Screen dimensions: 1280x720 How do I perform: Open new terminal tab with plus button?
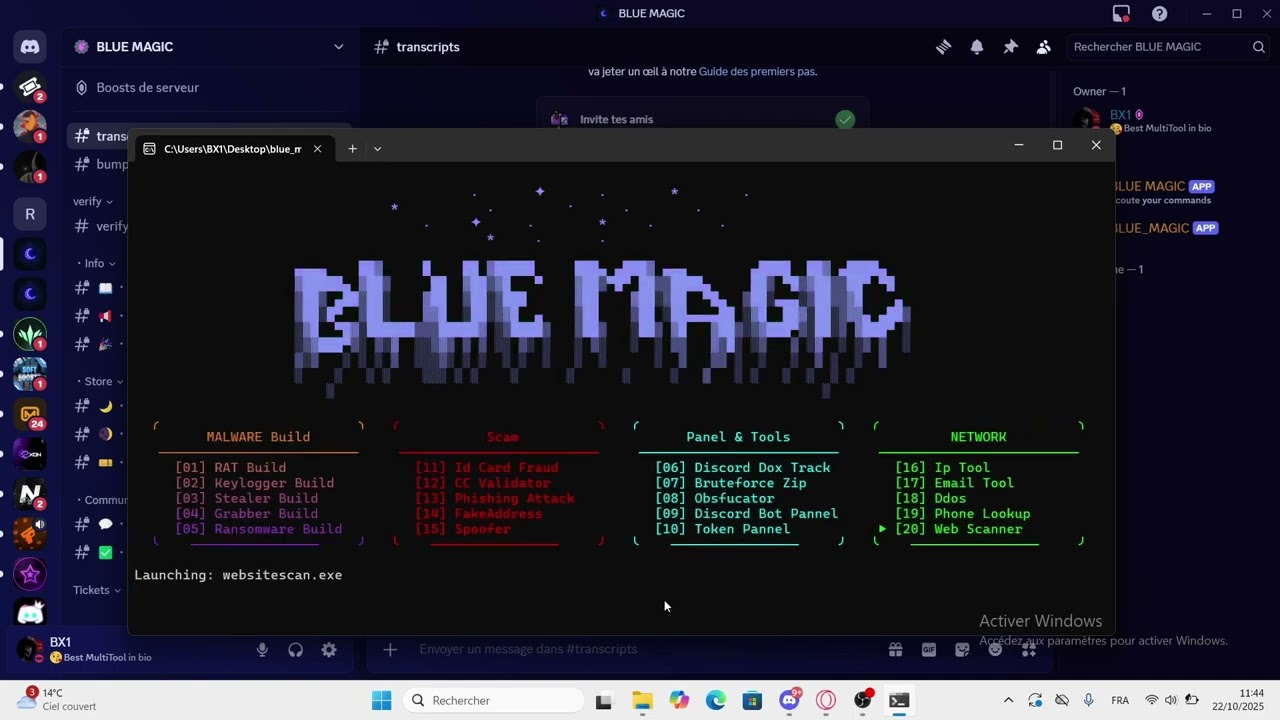tap(352, 148)
